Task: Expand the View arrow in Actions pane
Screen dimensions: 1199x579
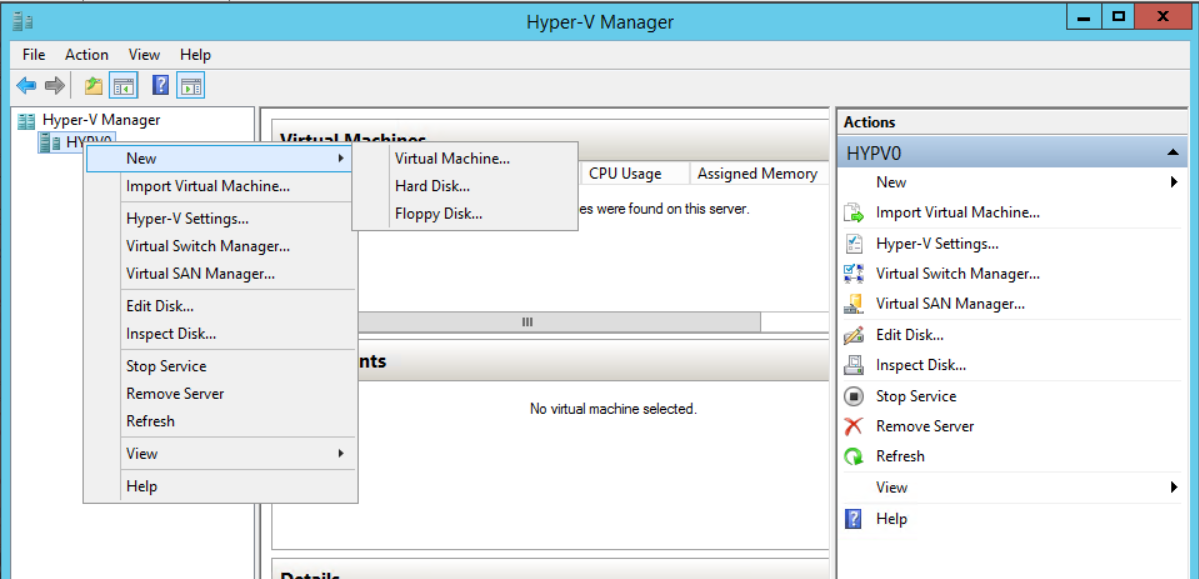Action: click(x=1174, y=487)
